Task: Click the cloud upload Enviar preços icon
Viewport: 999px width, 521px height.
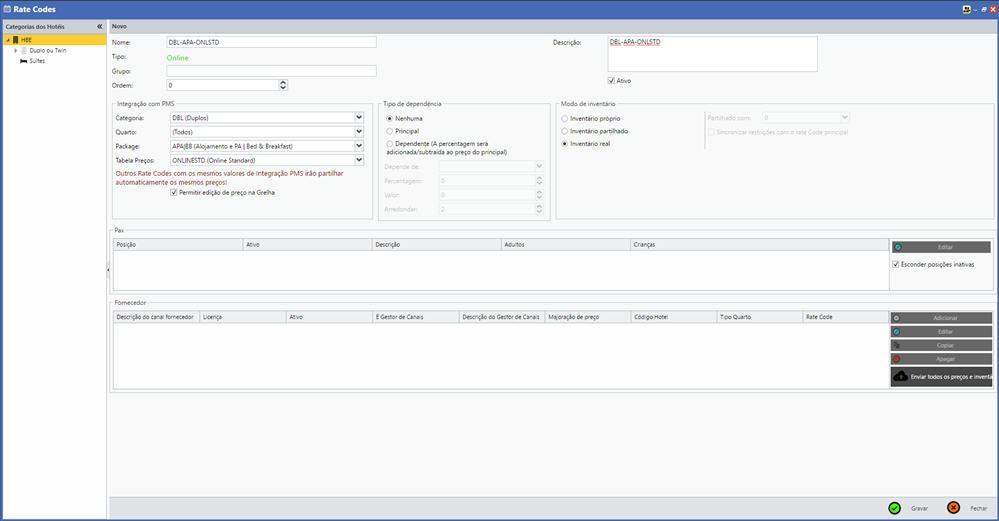Action: click(x=901, y=376)
